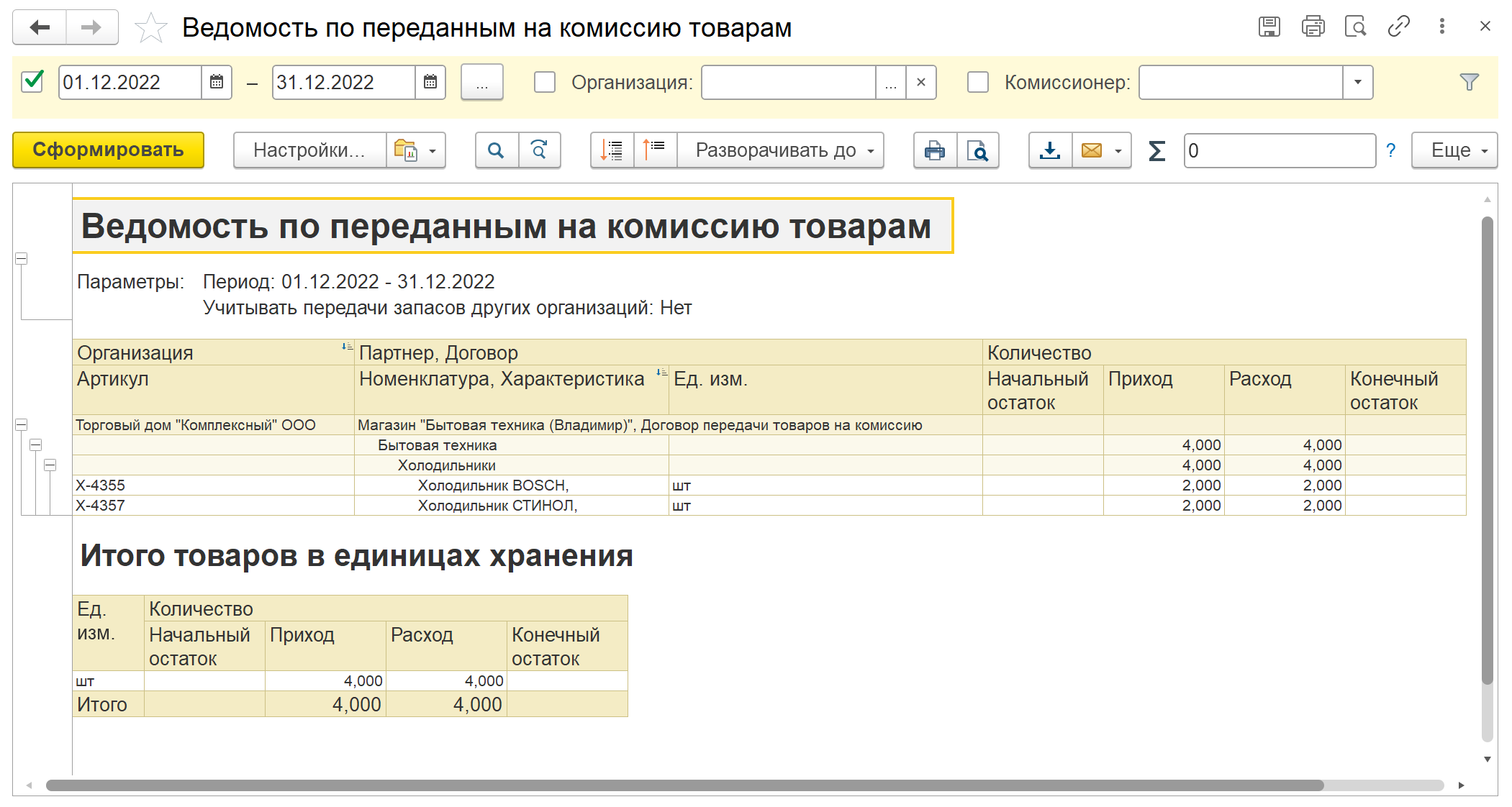Enable the Организация filter checkbox
The height and width of the screenshot is (807, 1512).
(545, 82)
